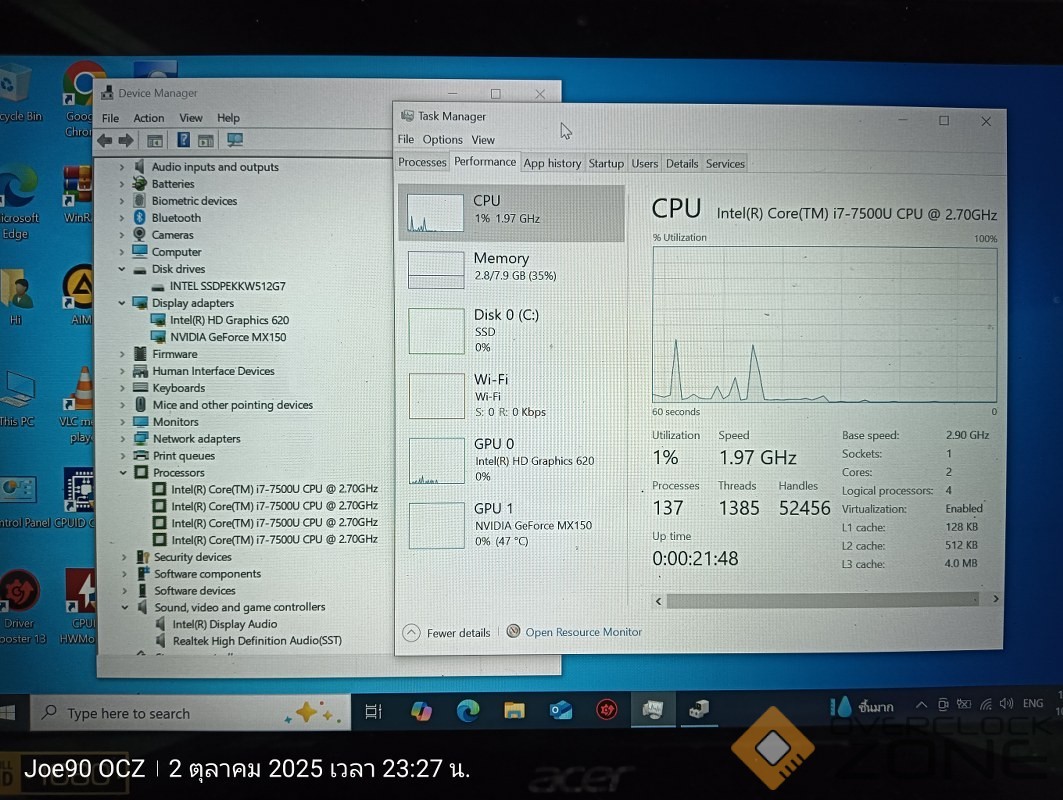Show hidden system tray icons chevron
1063x800 pixels.
click(x=921, y=705)
